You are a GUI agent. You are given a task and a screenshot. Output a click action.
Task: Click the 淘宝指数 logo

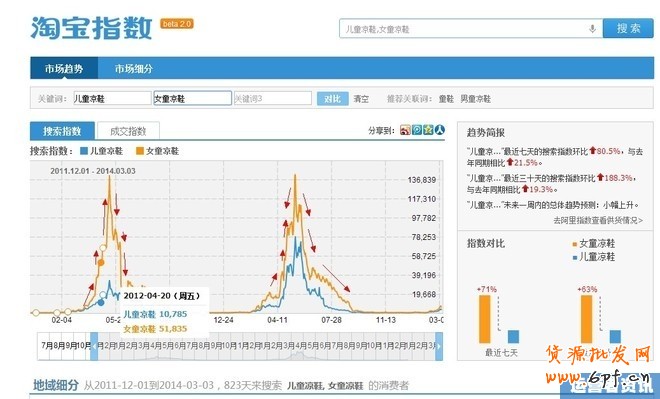click(91, 28)
